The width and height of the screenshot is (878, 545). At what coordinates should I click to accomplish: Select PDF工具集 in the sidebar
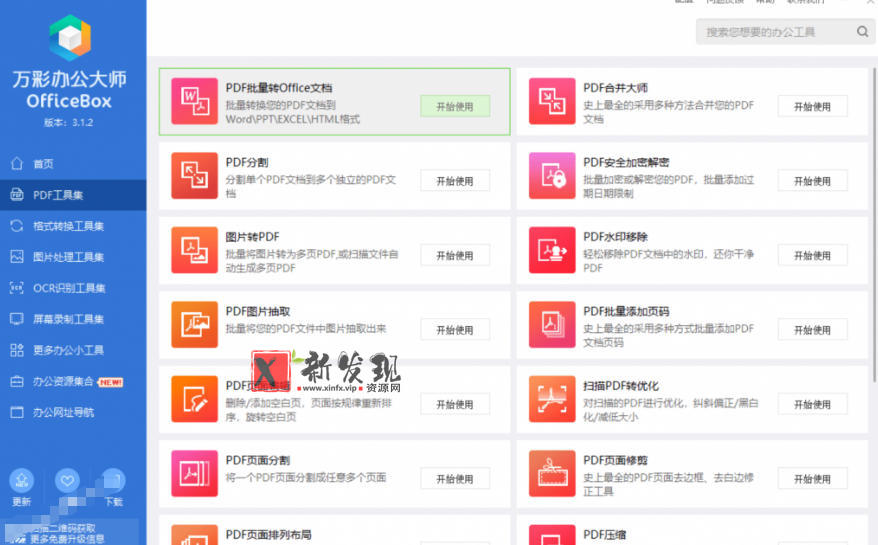tap(73, 195)
